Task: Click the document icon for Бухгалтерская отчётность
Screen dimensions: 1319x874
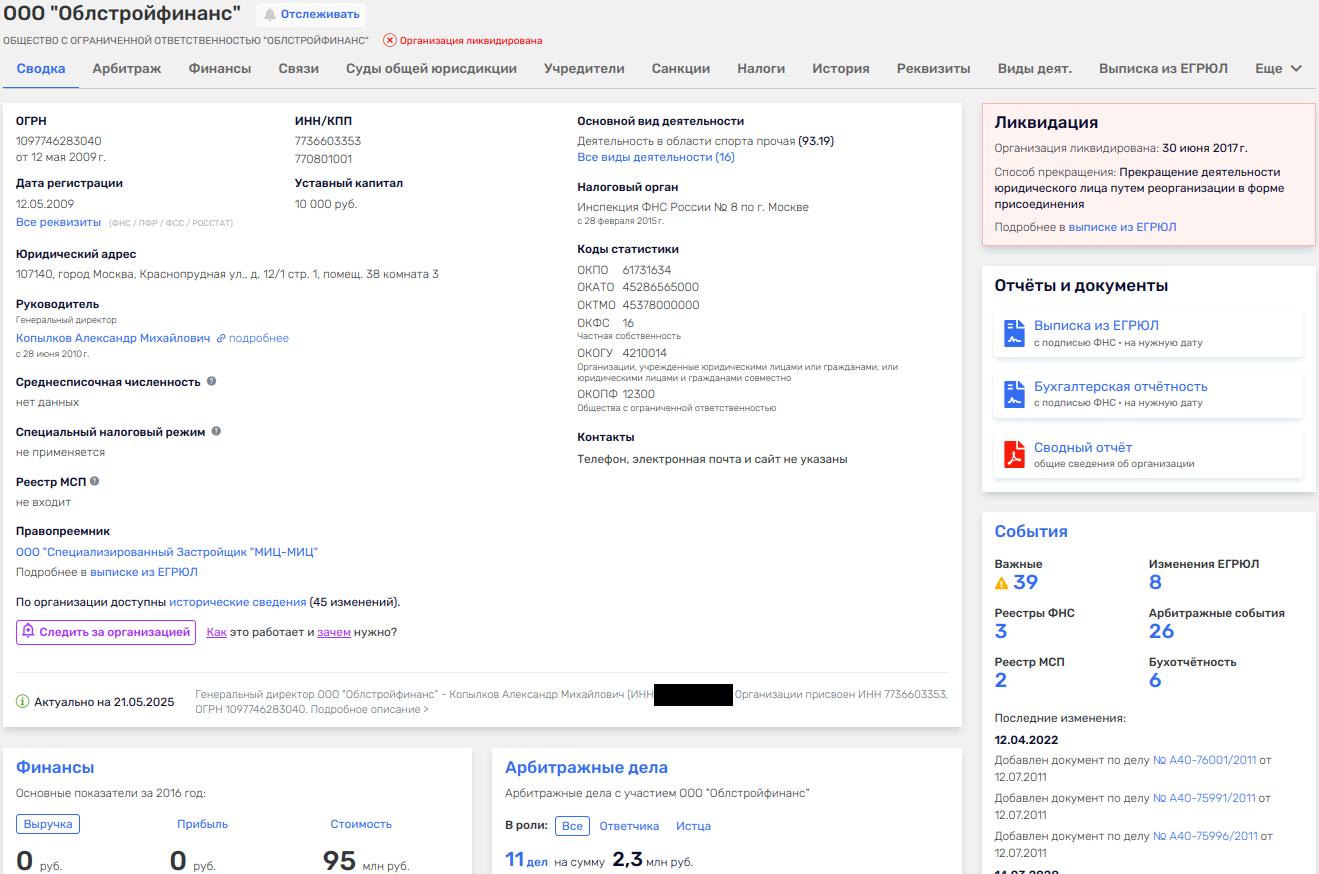Action: [1015, 394]
